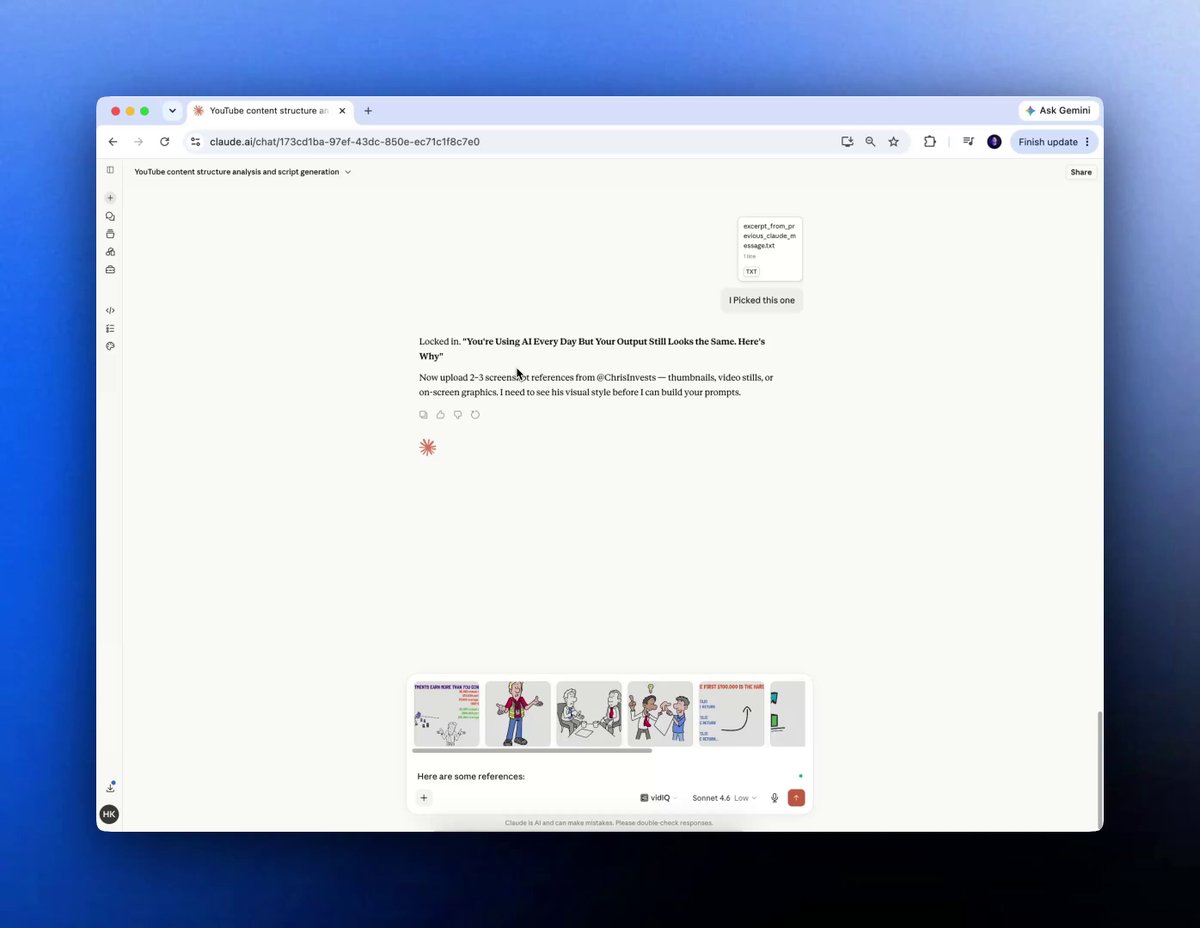The width and height of the screenshot is (1200, 928).
Task: Copy the Claude response with copy icon
Action: (x=423, y=414)
